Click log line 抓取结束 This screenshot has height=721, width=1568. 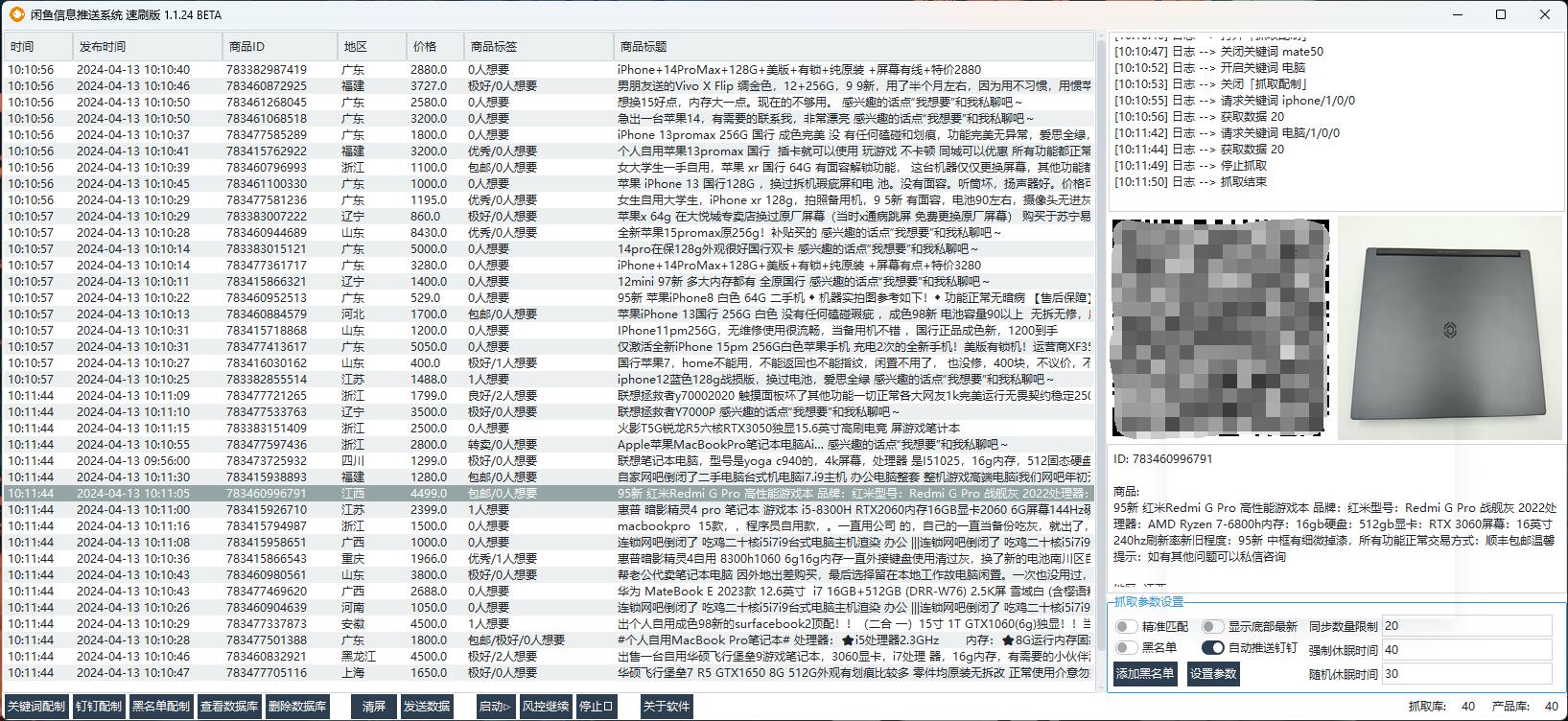coord(1191,182)
